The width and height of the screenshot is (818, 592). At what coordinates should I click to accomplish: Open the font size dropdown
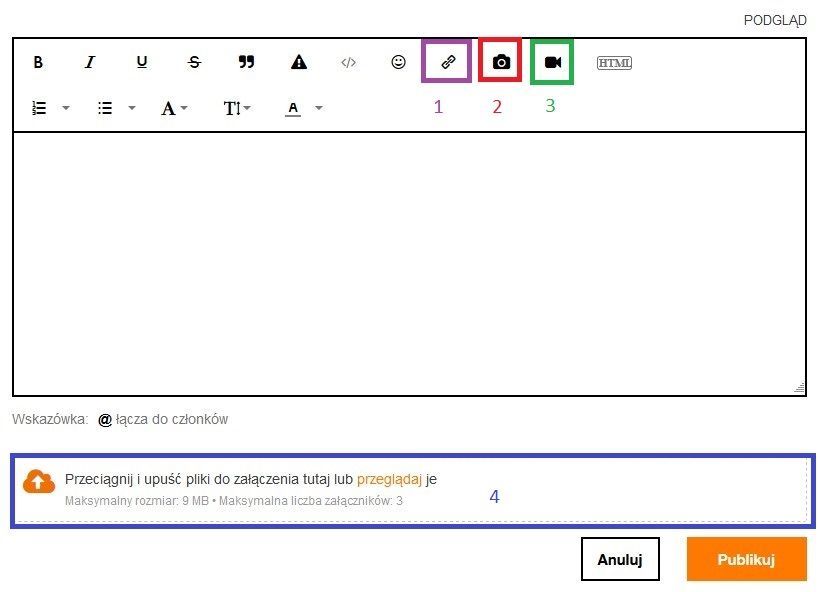tap(236, 108)
